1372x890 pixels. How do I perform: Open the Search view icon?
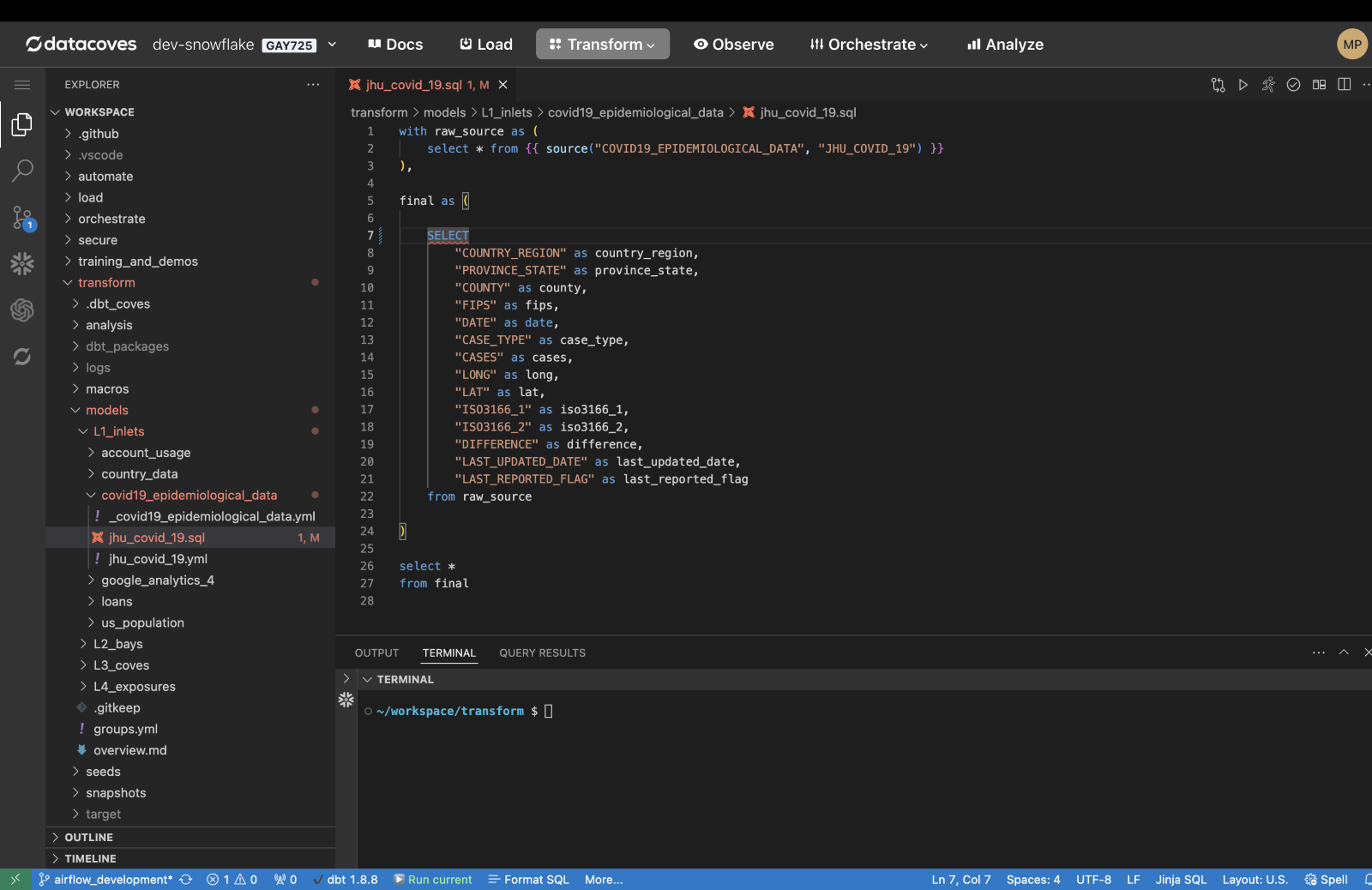click(22, 171)
